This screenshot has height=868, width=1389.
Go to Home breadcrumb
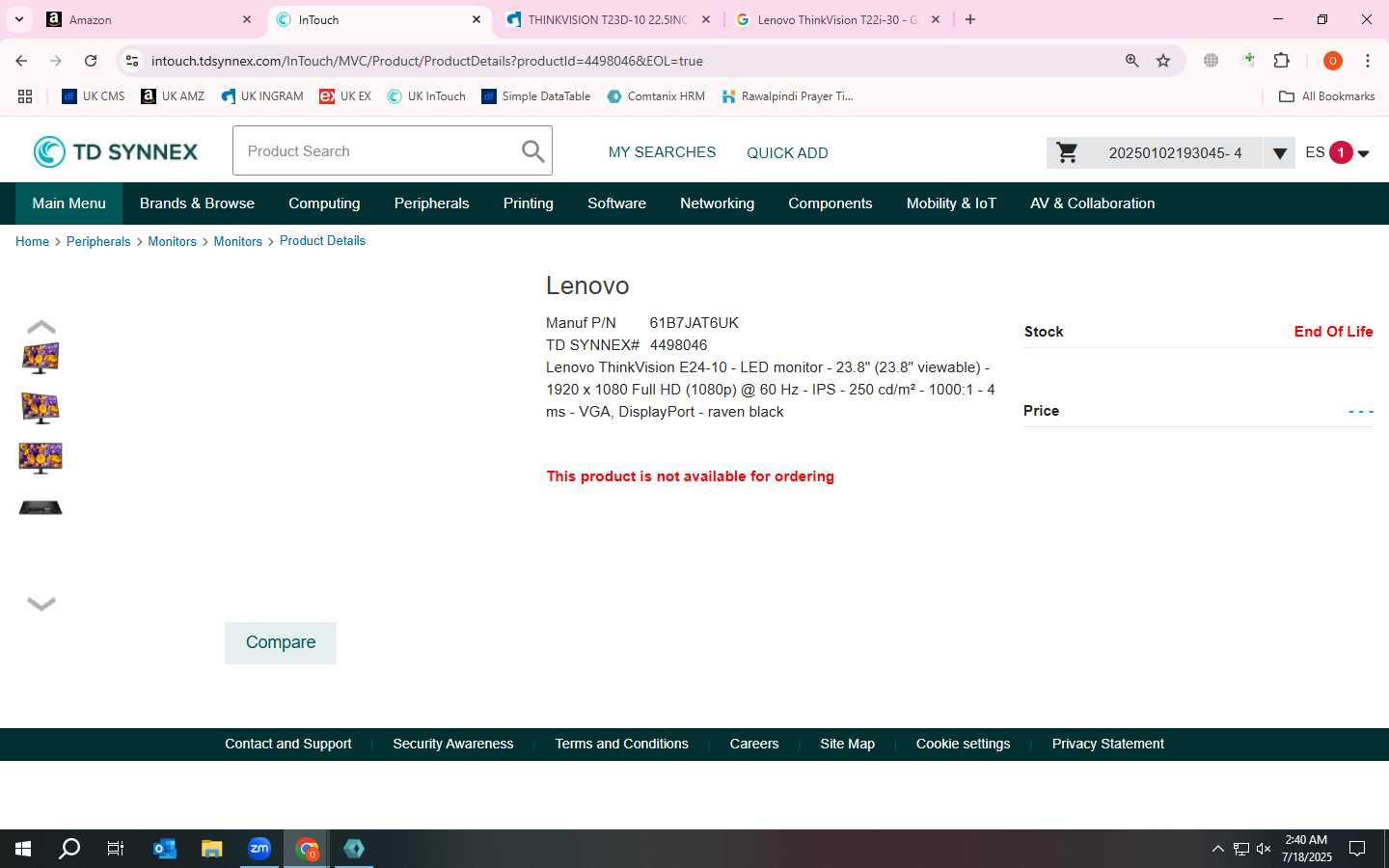point(32,241)
